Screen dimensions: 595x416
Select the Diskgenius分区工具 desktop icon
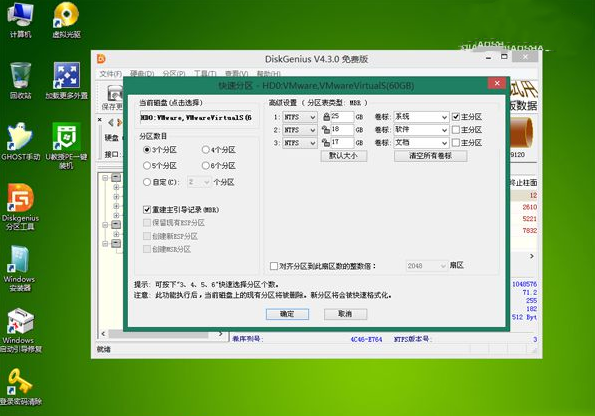coord(20,207)
